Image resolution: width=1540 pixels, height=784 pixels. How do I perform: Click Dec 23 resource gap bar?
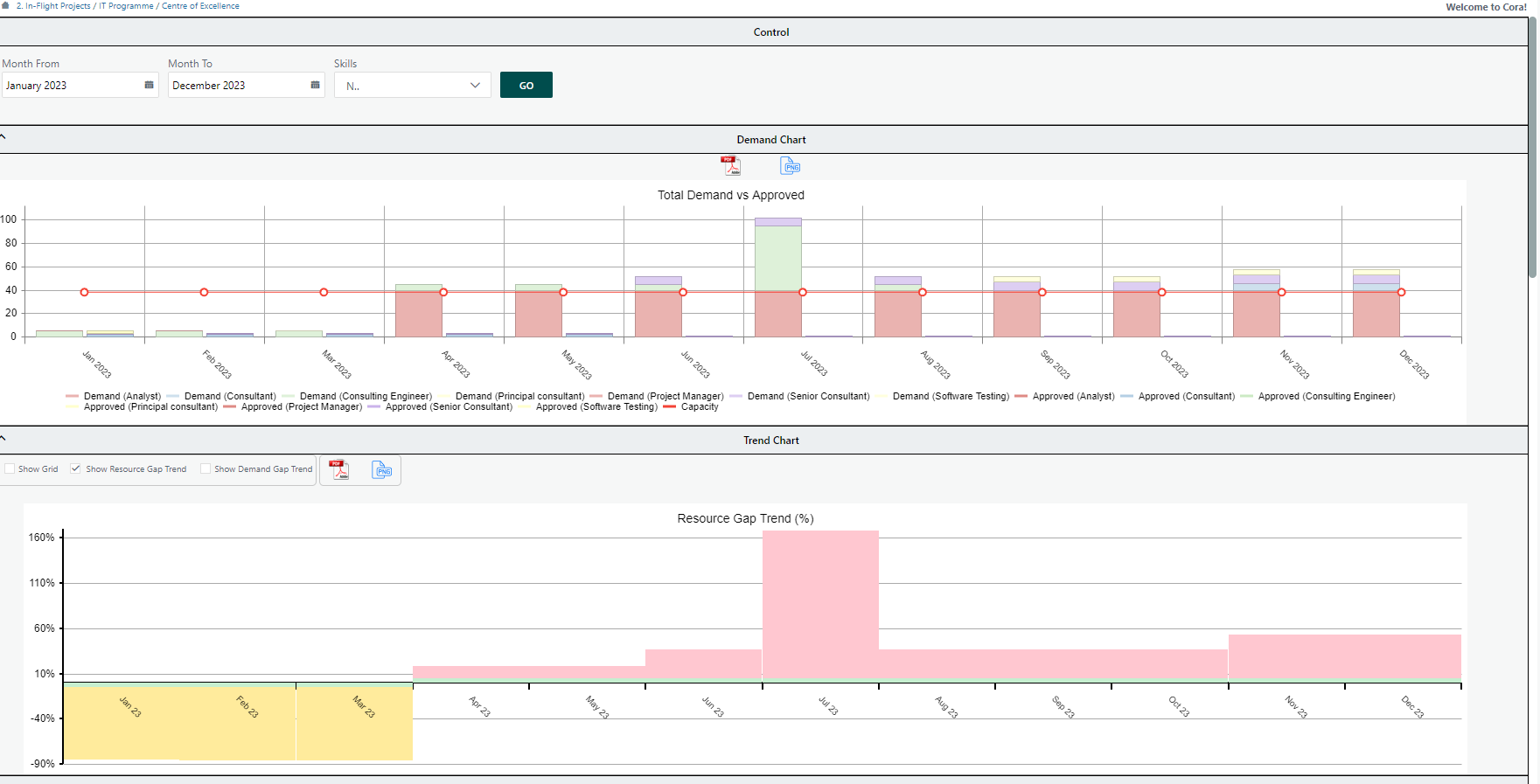click(1403, 658)
